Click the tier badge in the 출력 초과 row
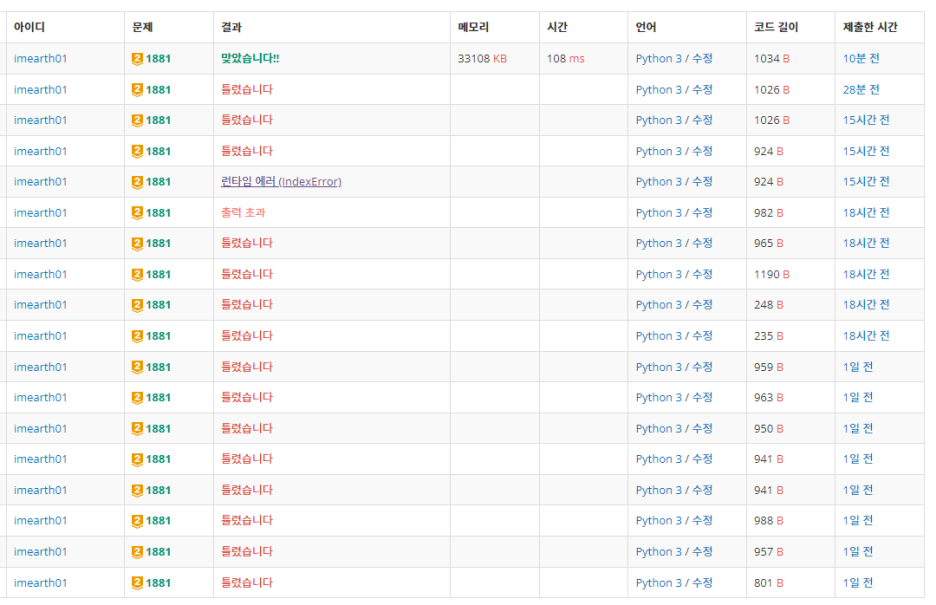 tap(137, 212)
